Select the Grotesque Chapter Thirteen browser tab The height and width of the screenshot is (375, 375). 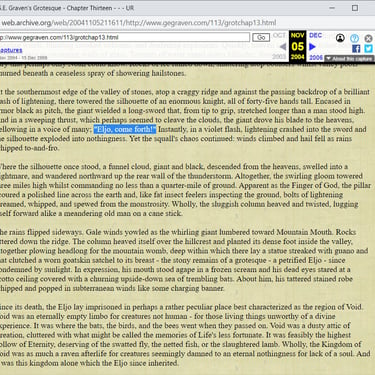[x=67, y=8]
